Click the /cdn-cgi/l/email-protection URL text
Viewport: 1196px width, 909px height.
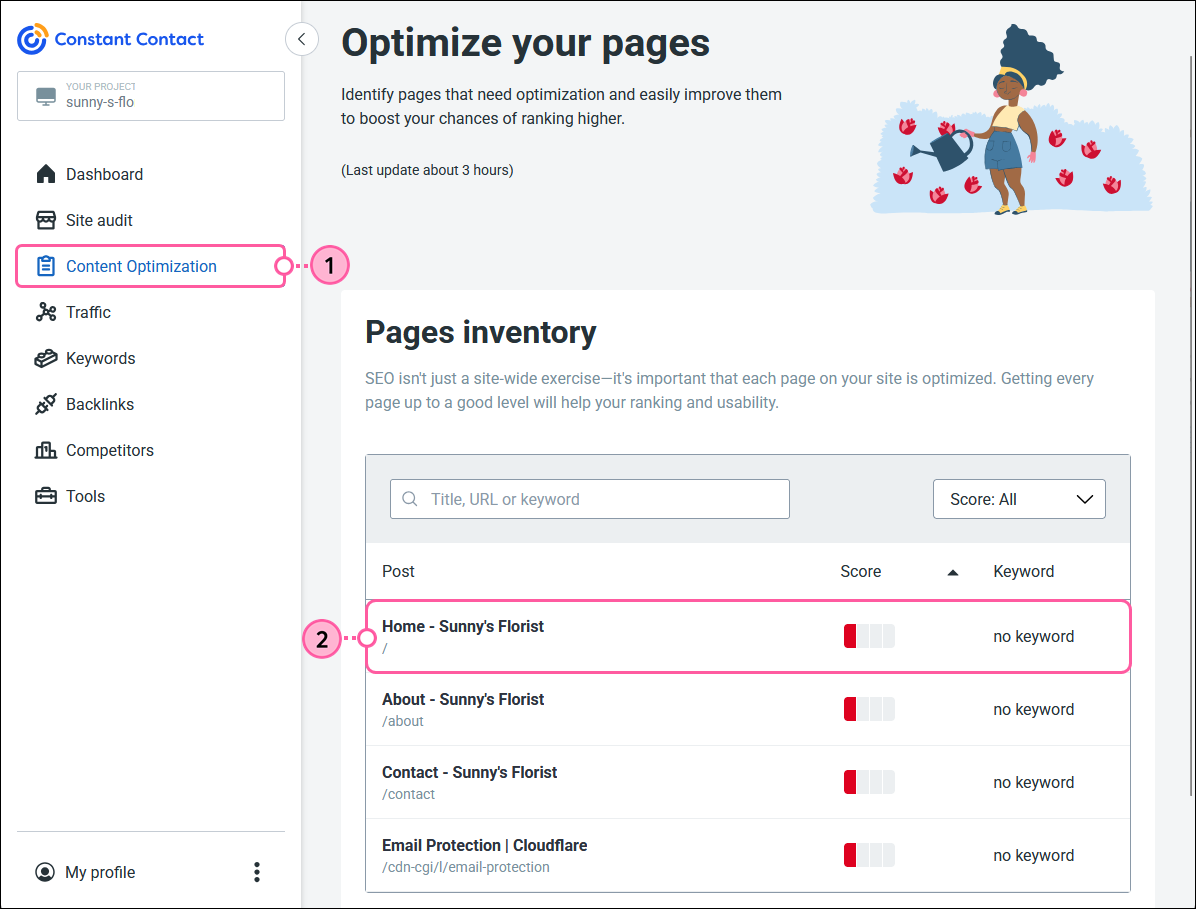(465, 867)
